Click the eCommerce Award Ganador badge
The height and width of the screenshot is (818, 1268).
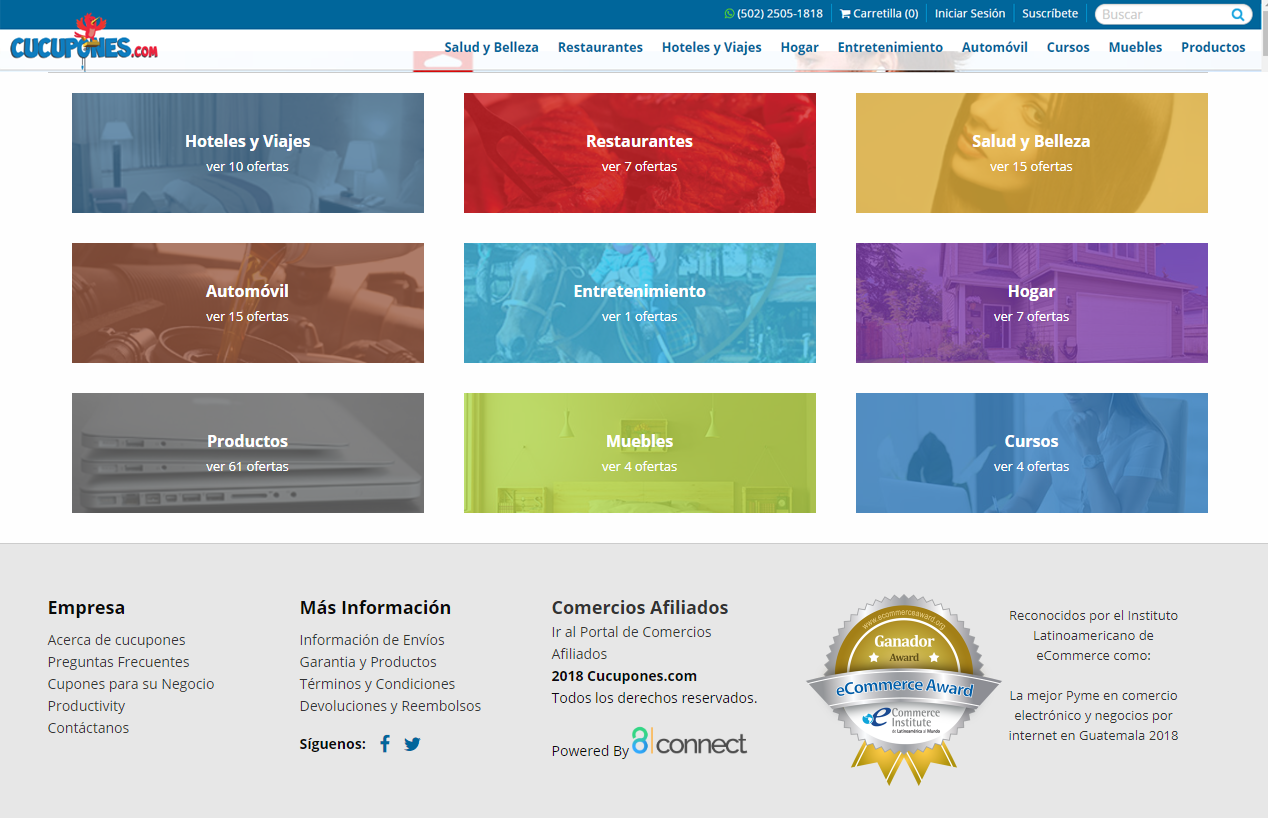[x=904, y=690]
